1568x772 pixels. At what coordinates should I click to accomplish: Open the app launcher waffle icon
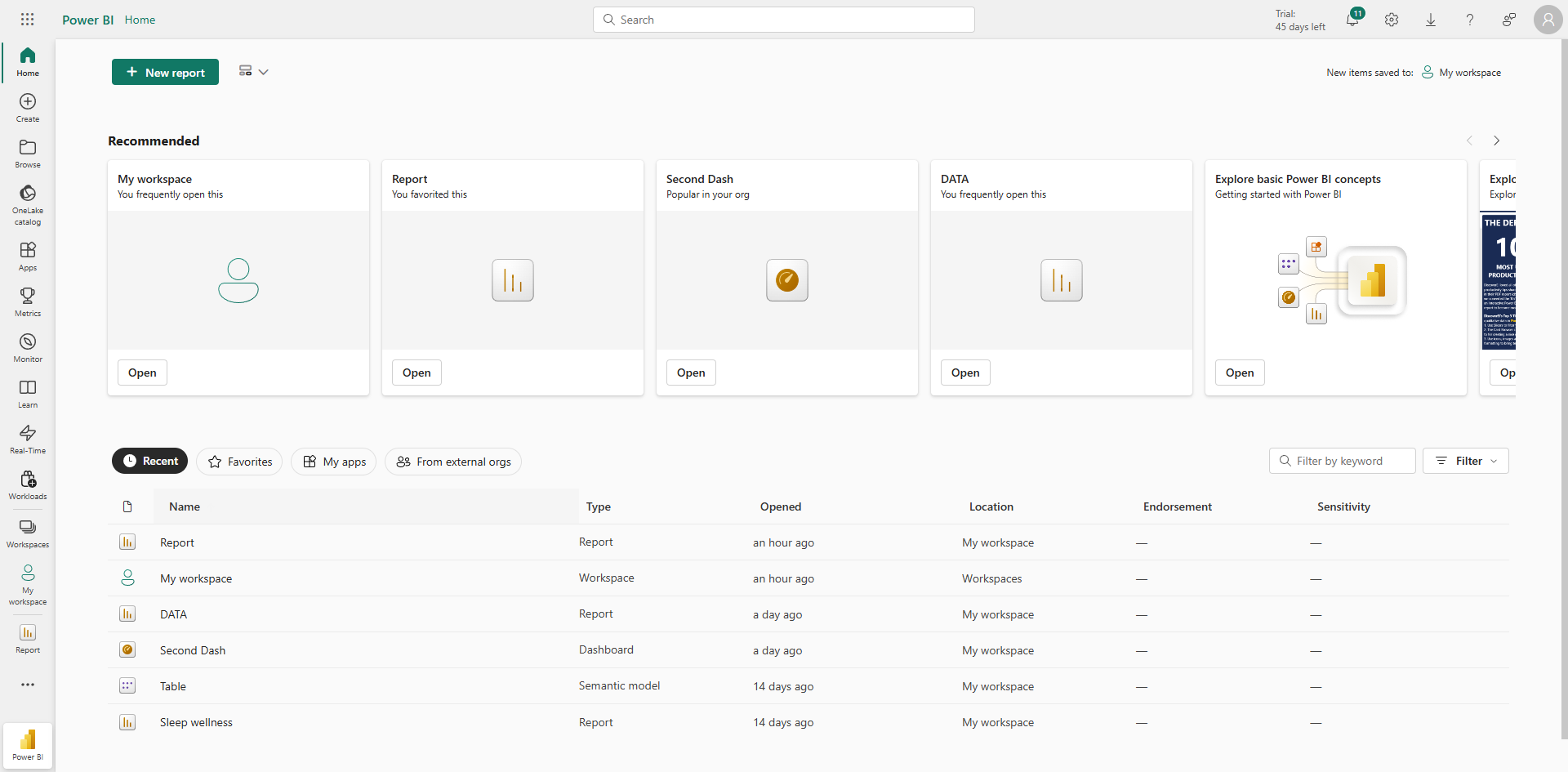(x=28, y=20)
